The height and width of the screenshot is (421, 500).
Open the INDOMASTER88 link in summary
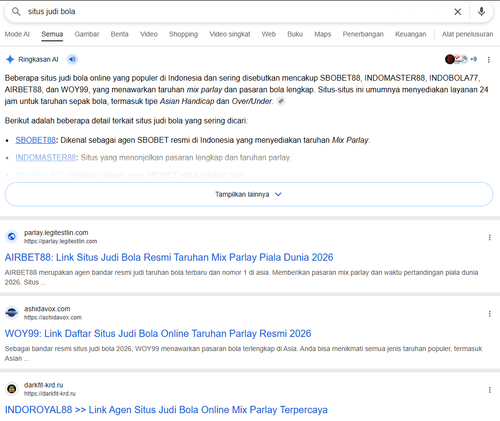pos(46,157)
